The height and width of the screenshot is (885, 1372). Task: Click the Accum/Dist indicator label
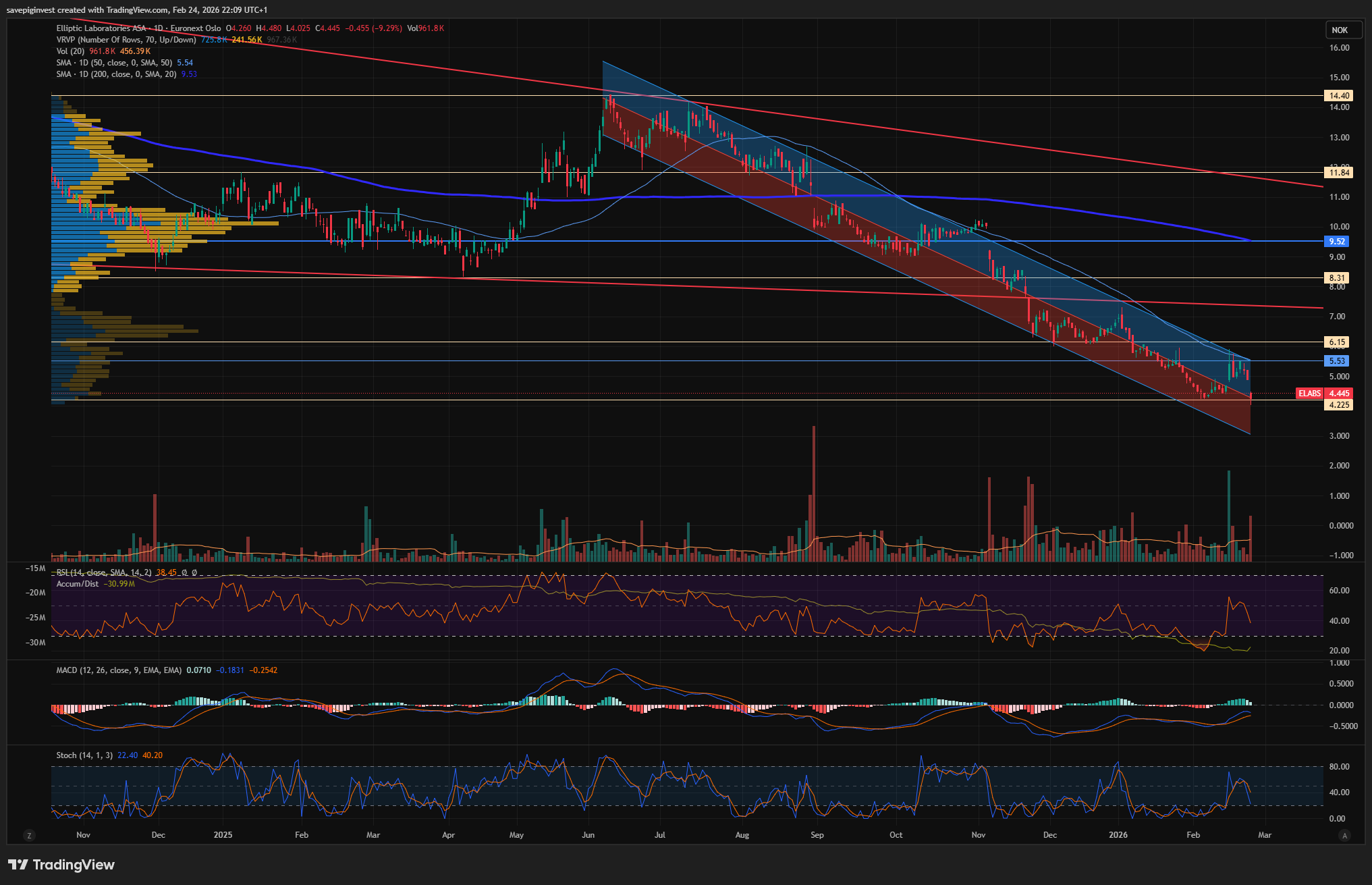(x=77, y=584)
